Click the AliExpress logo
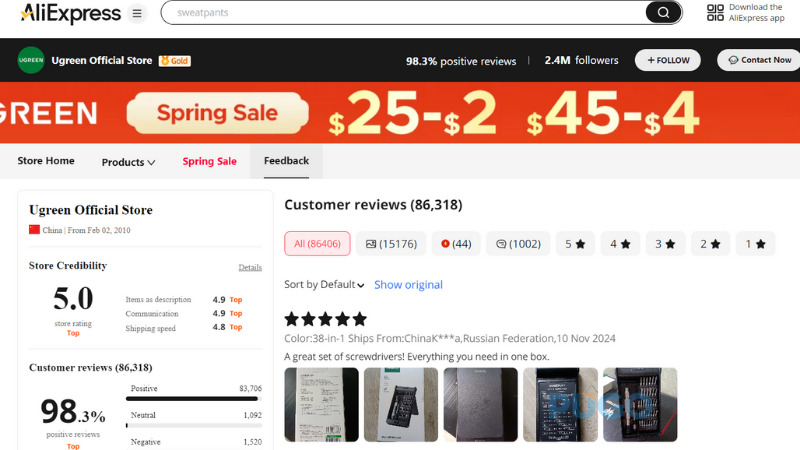The height and width of the screenshot is (450, 800). click(x=60, y=13)
